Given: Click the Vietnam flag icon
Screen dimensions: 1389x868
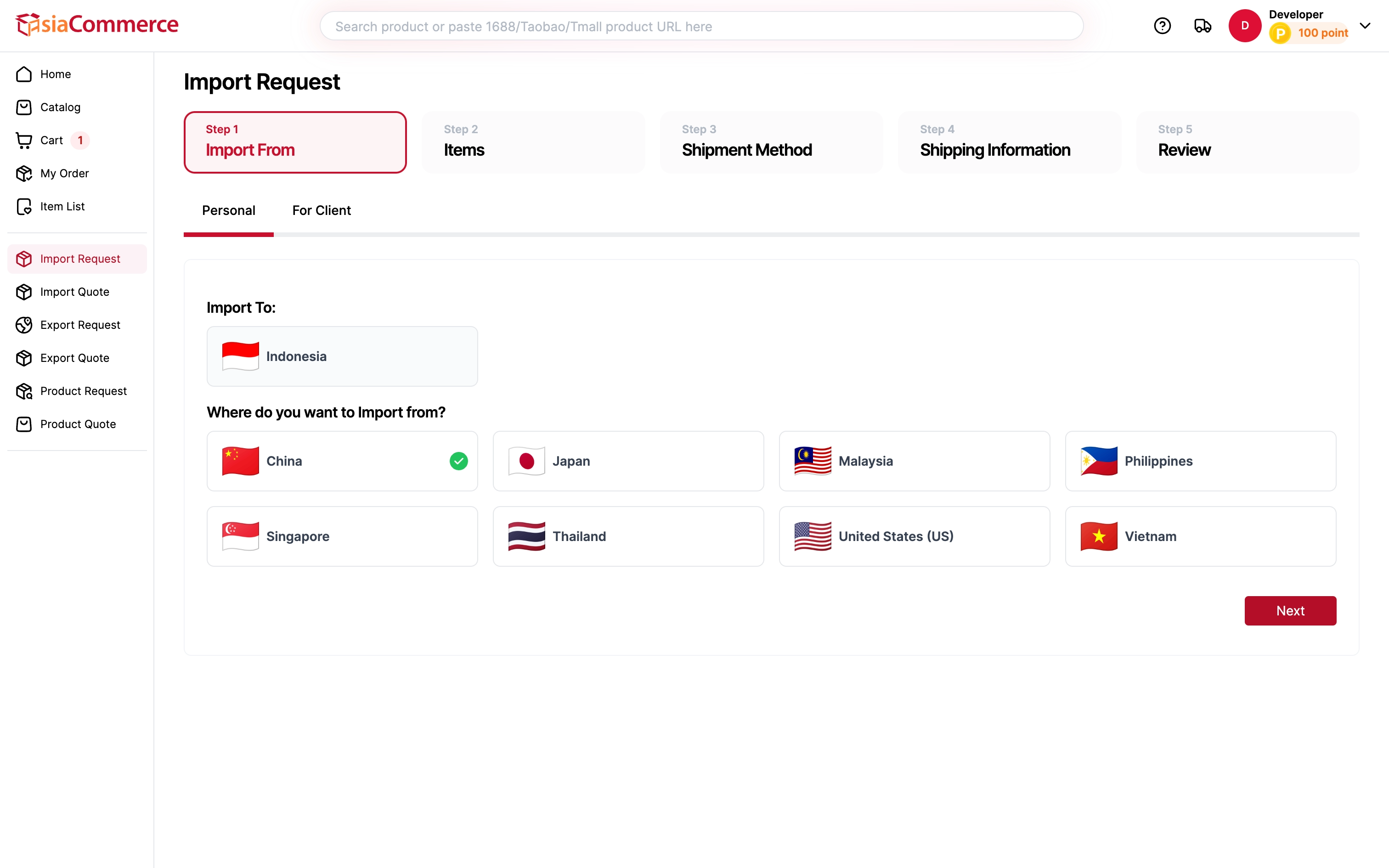Looking at the screenshot, I should click(x=1099, y=536).
